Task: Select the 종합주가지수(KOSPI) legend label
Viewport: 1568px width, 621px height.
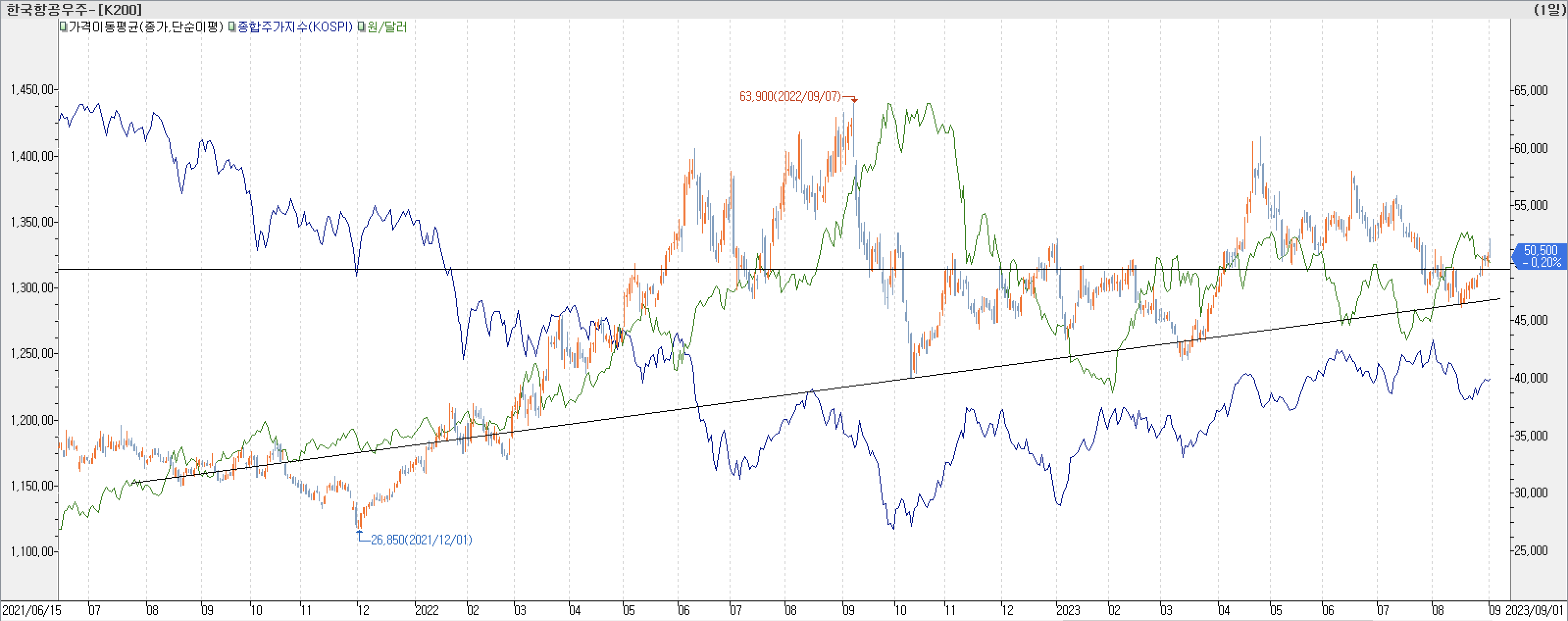Action: click(x=295, y=27)
